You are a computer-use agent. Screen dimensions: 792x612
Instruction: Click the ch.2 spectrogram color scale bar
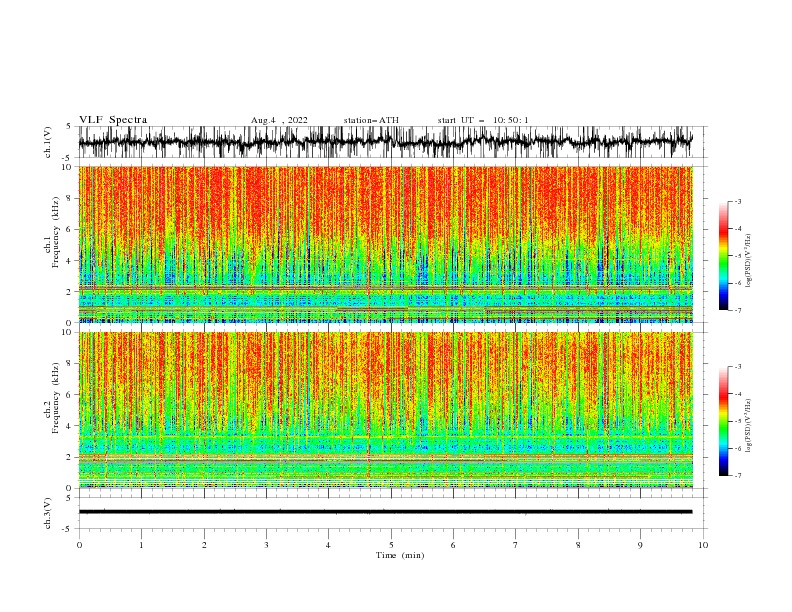723,421
